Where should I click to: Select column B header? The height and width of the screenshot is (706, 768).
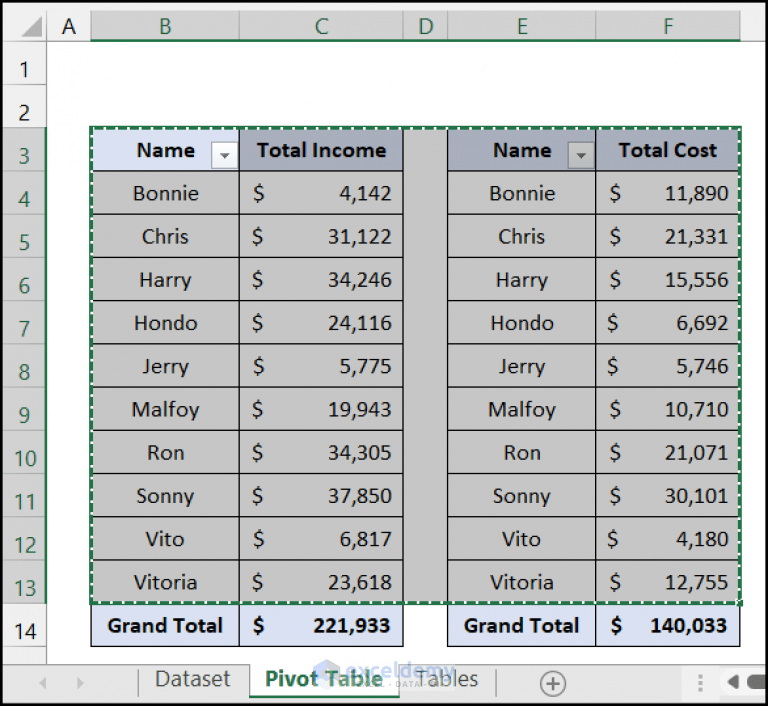(165, 26)
